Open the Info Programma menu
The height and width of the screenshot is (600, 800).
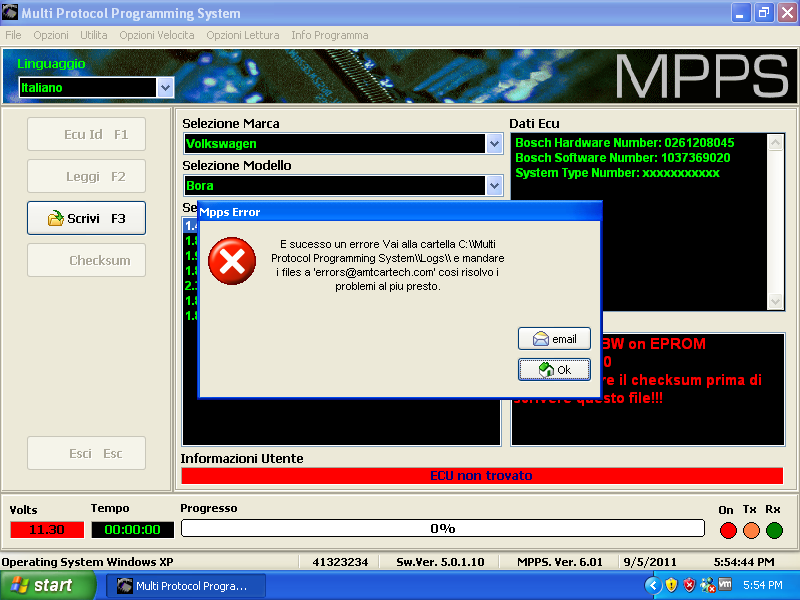[330, 35]
